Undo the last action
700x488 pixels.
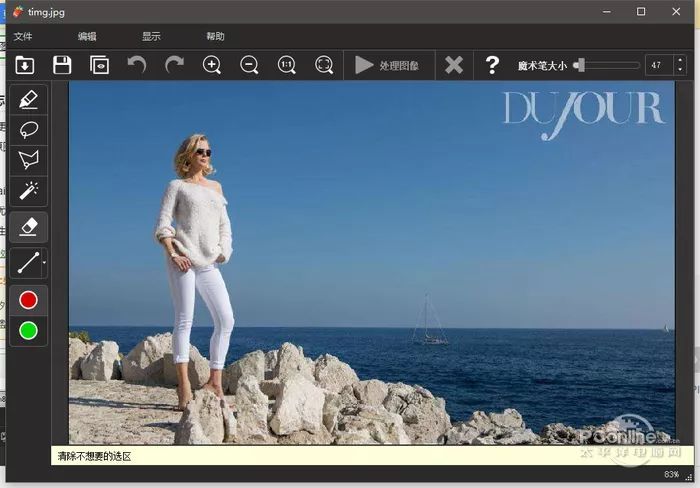[x=137, y=65]
